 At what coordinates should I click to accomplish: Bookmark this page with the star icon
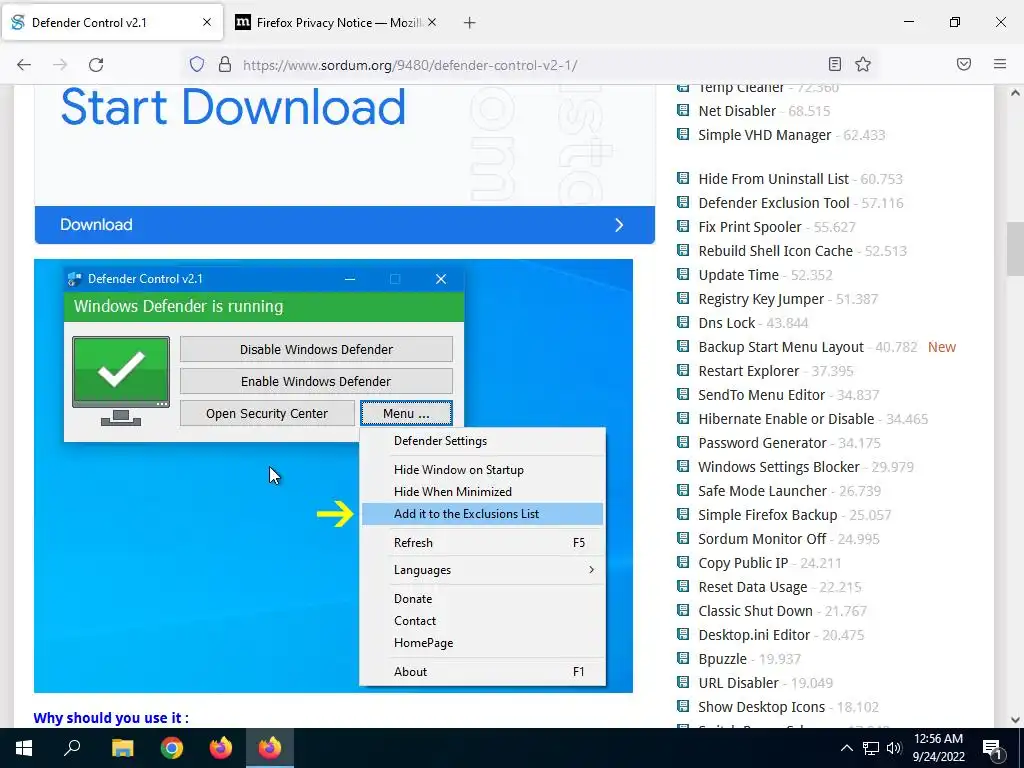tap(863, 64)
